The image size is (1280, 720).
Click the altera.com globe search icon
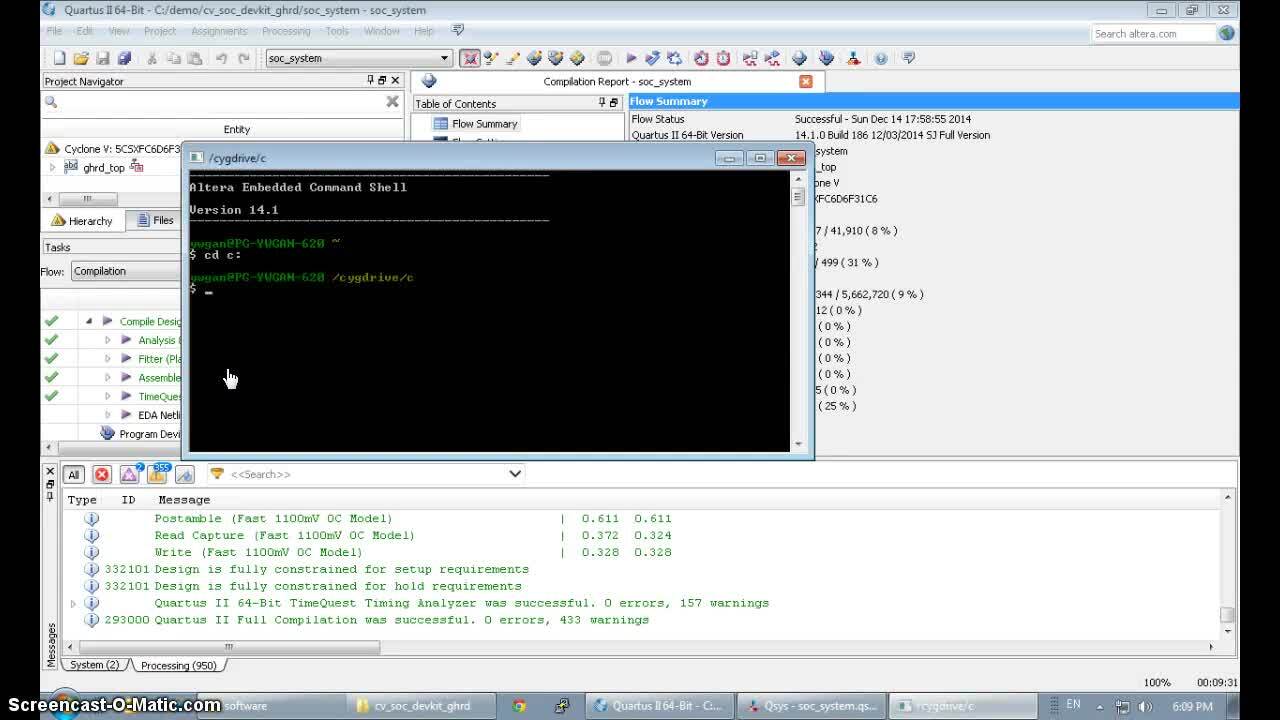pos(1227,33)
